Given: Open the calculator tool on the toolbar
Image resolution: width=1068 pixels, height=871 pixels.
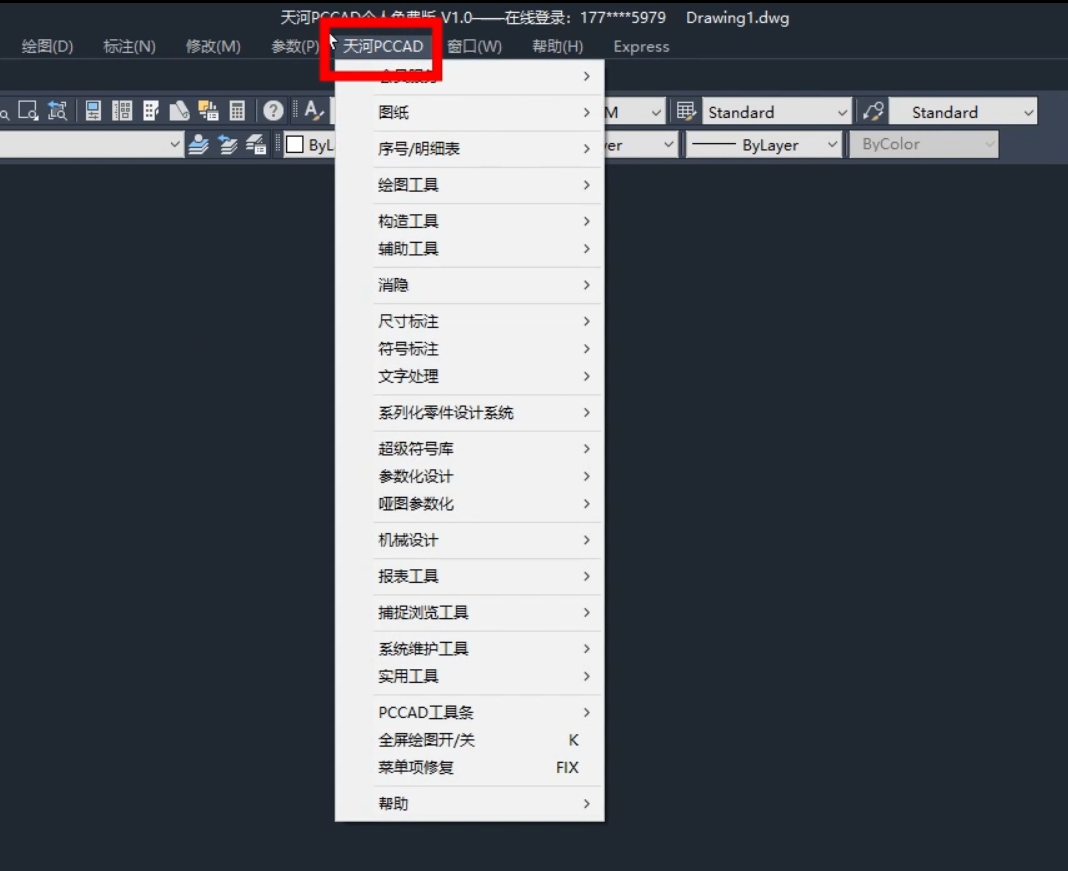Looking at the screenshot, I should [237, 111].
